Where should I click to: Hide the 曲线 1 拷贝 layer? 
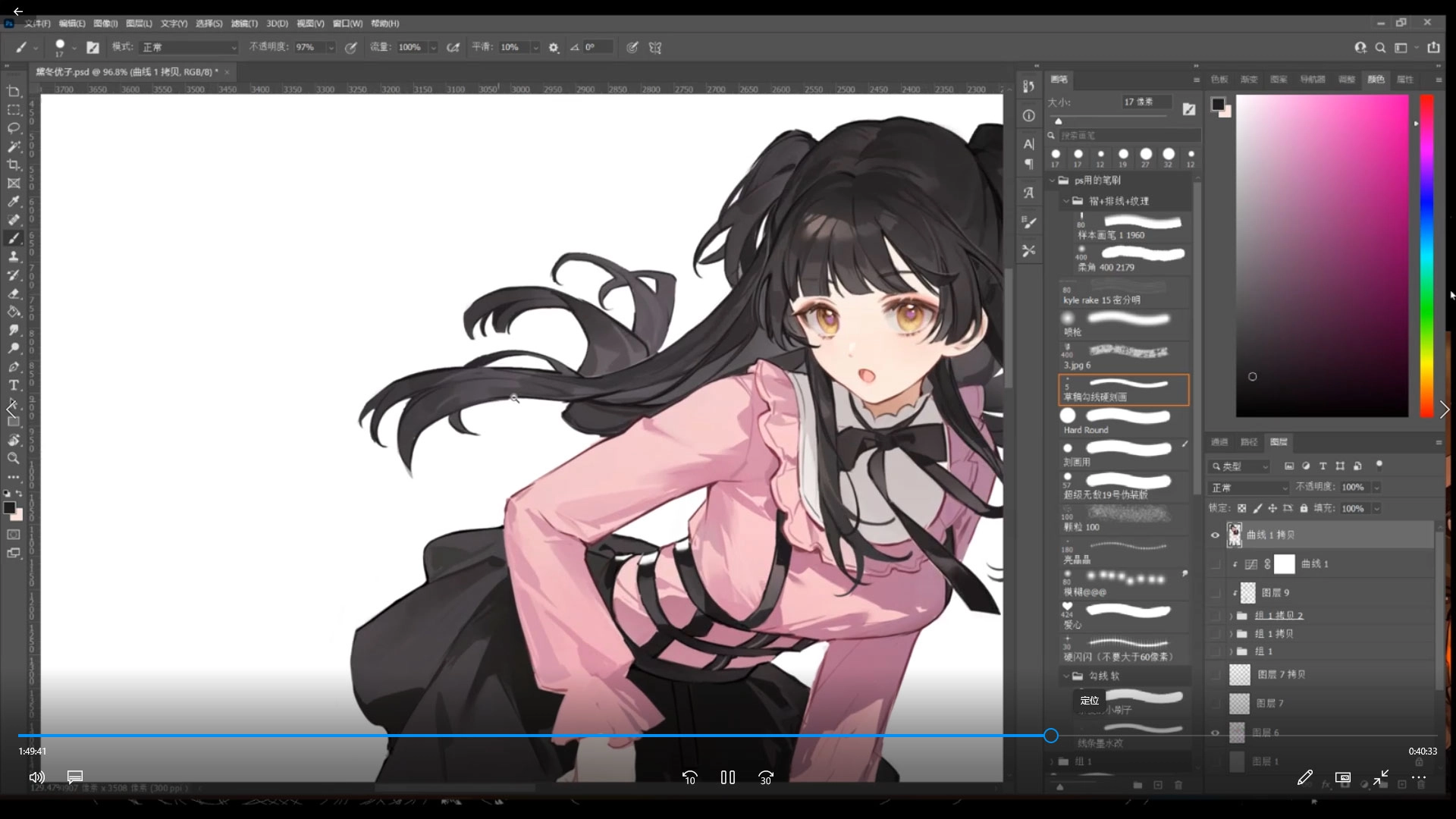[x=1215, y=535]
